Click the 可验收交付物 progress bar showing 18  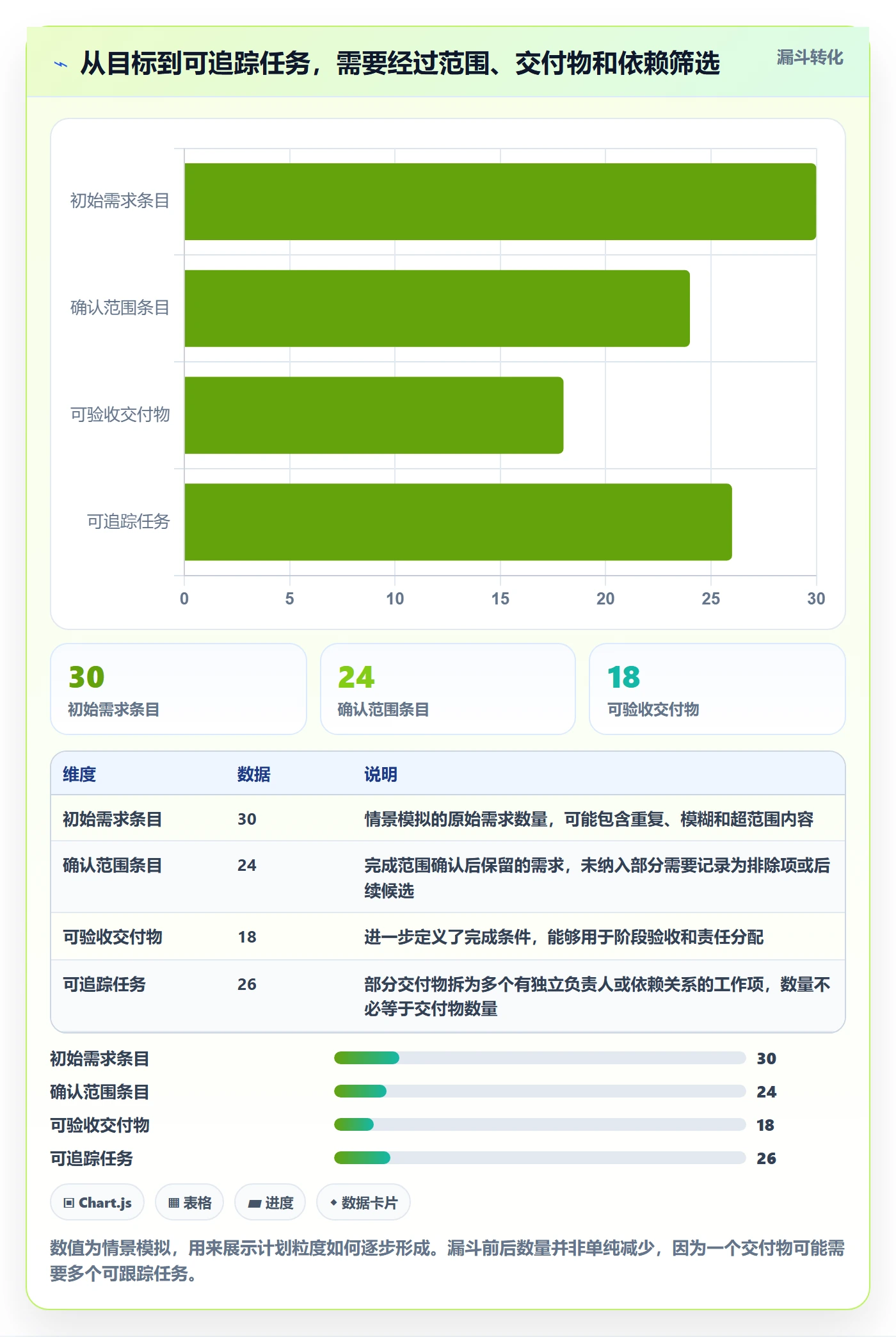pos(540,1124)
